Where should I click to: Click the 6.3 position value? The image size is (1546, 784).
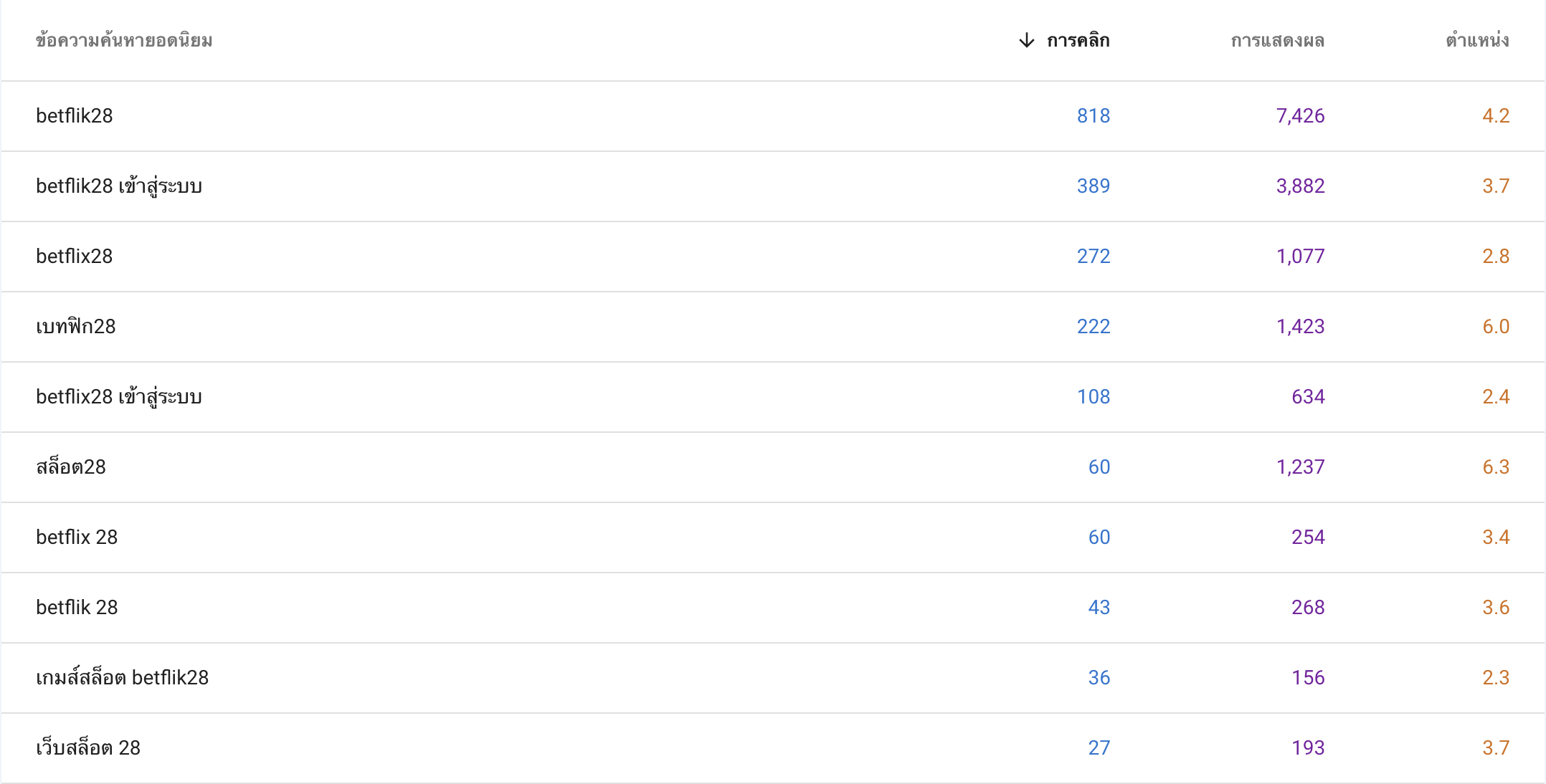1496,467
